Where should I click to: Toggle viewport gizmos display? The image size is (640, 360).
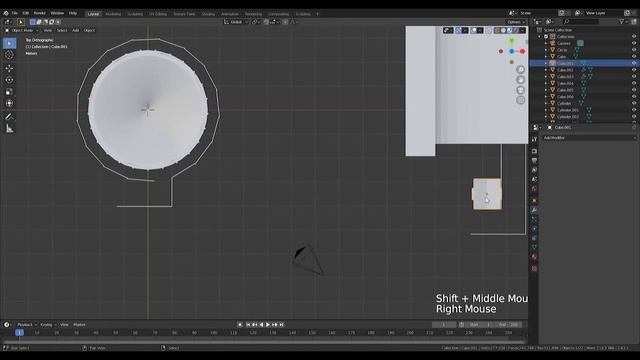[x=458, y=30]
